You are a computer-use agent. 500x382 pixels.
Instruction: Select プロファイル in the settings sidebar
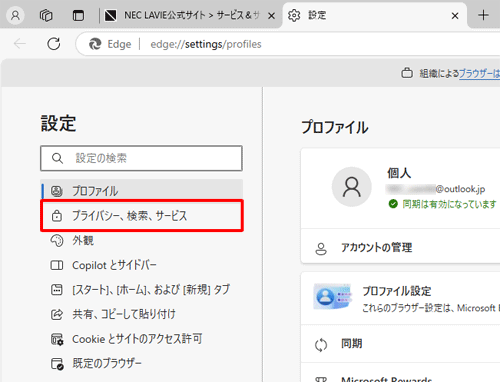click(141, 191)
